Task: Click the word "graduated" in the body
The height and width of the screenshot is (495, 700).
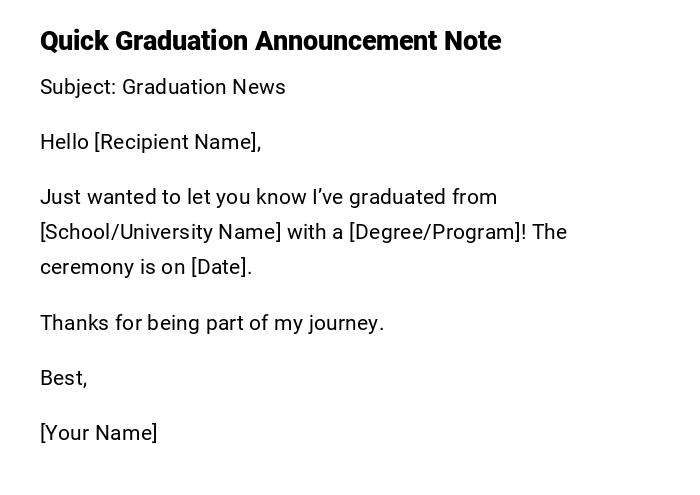Action: click(397, 197)
